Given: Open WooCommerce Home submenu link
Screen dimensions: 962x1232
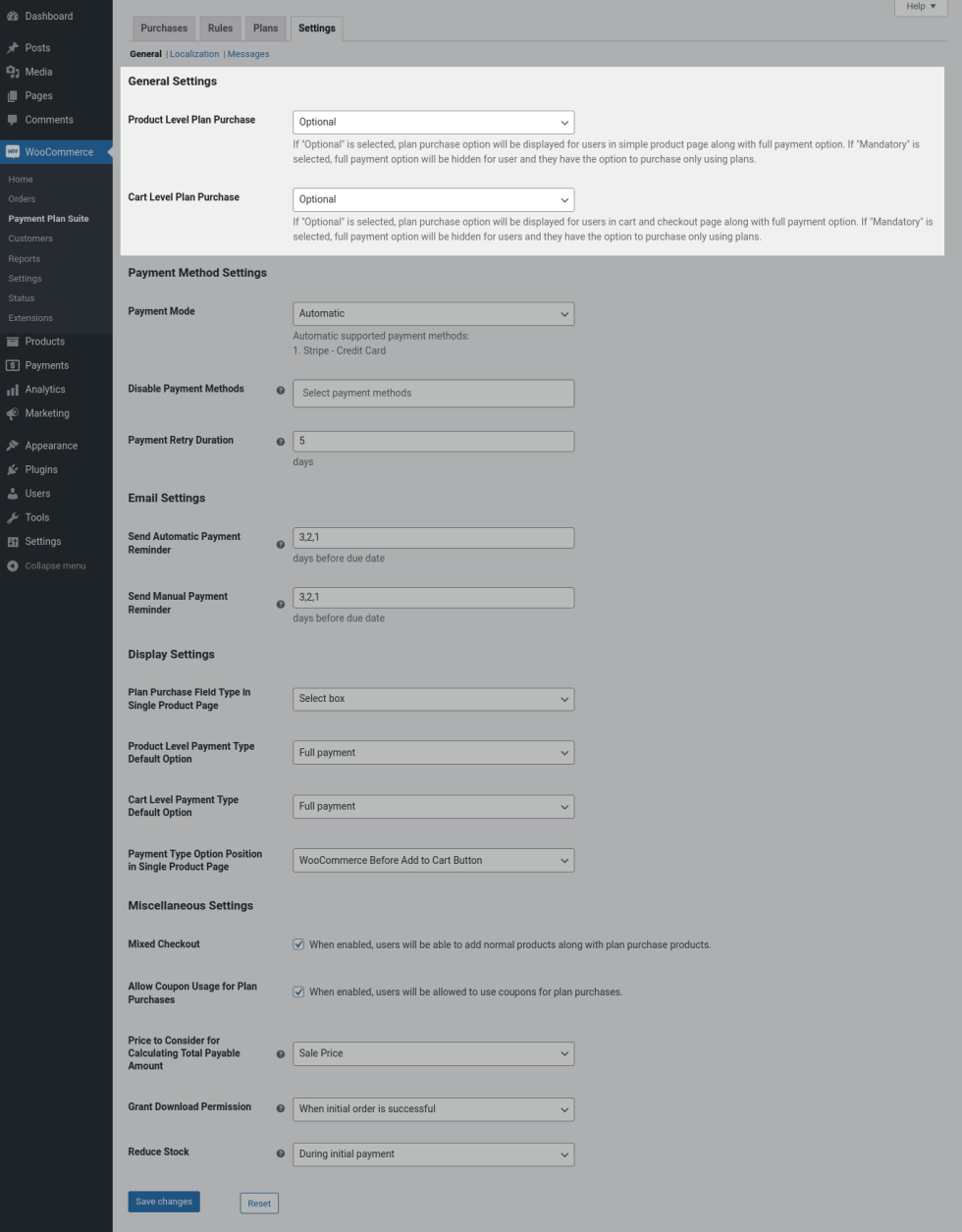Looking at the screenshot, I should tap(21, 180).
